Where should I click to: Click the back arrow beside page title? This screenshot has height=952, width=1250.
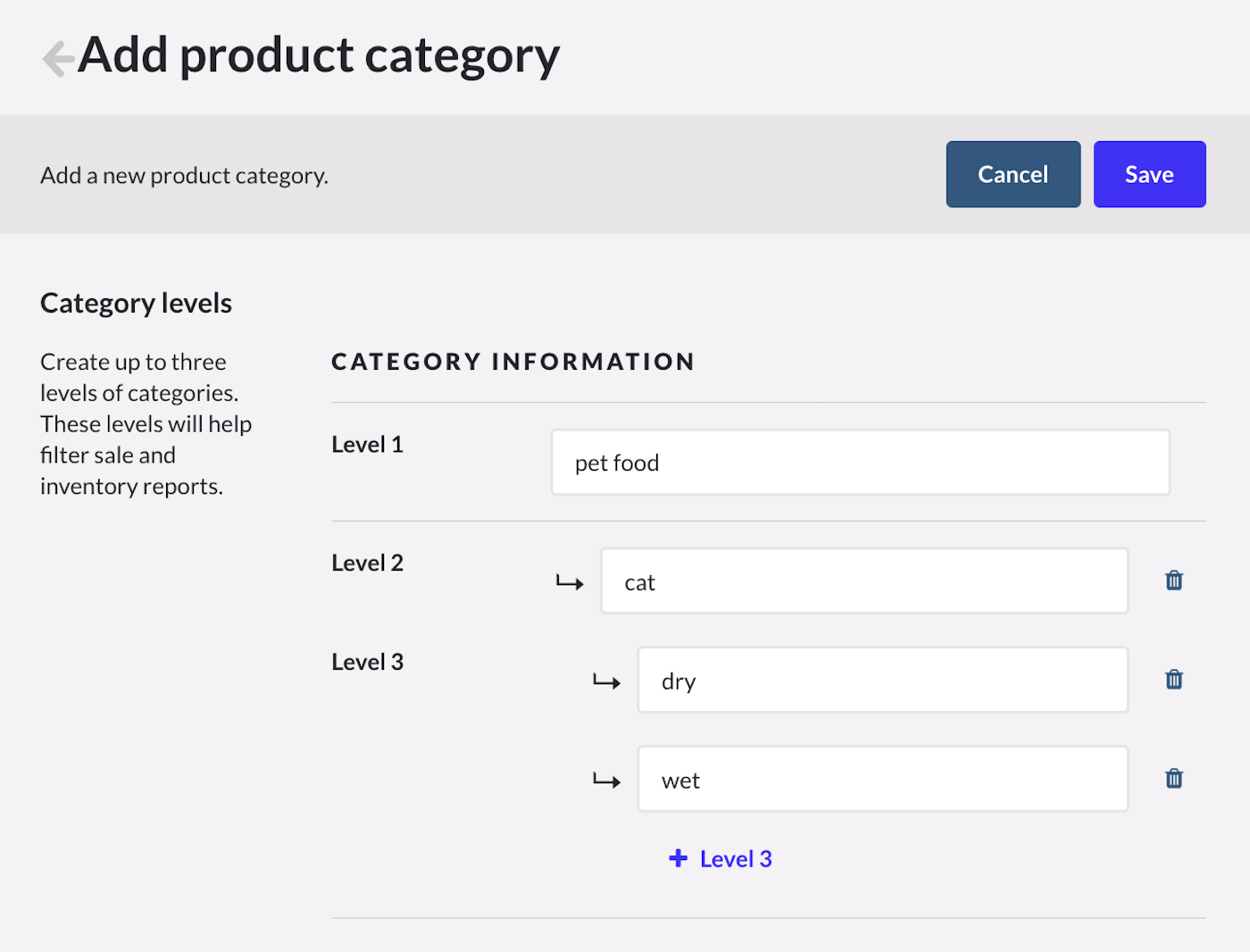tap(55, 56)
